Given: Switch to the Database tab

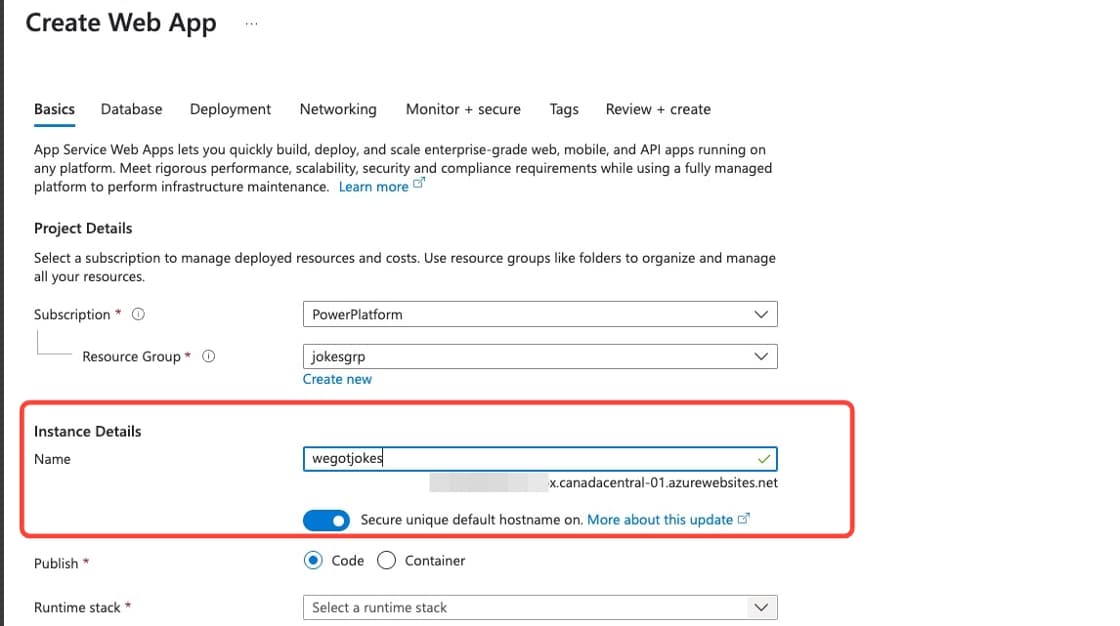Looking at the screenshot, I should click(x=131, y=109).
